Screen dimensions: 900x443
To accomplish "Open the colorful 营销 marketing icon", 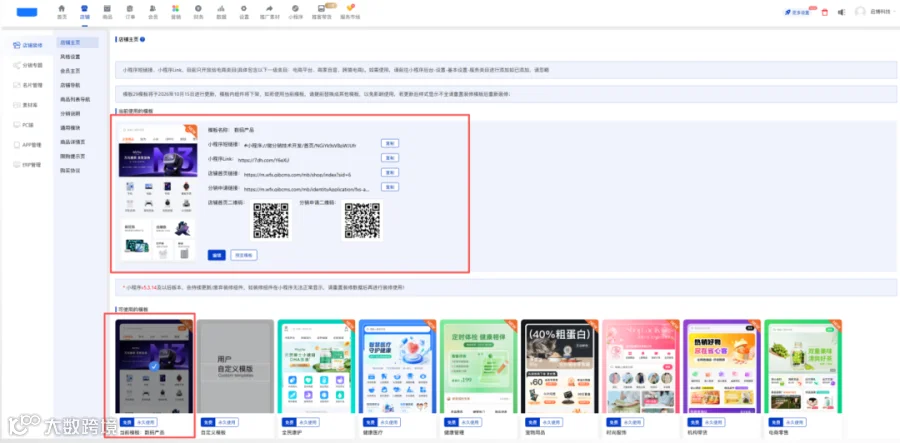I will (176, 11).
